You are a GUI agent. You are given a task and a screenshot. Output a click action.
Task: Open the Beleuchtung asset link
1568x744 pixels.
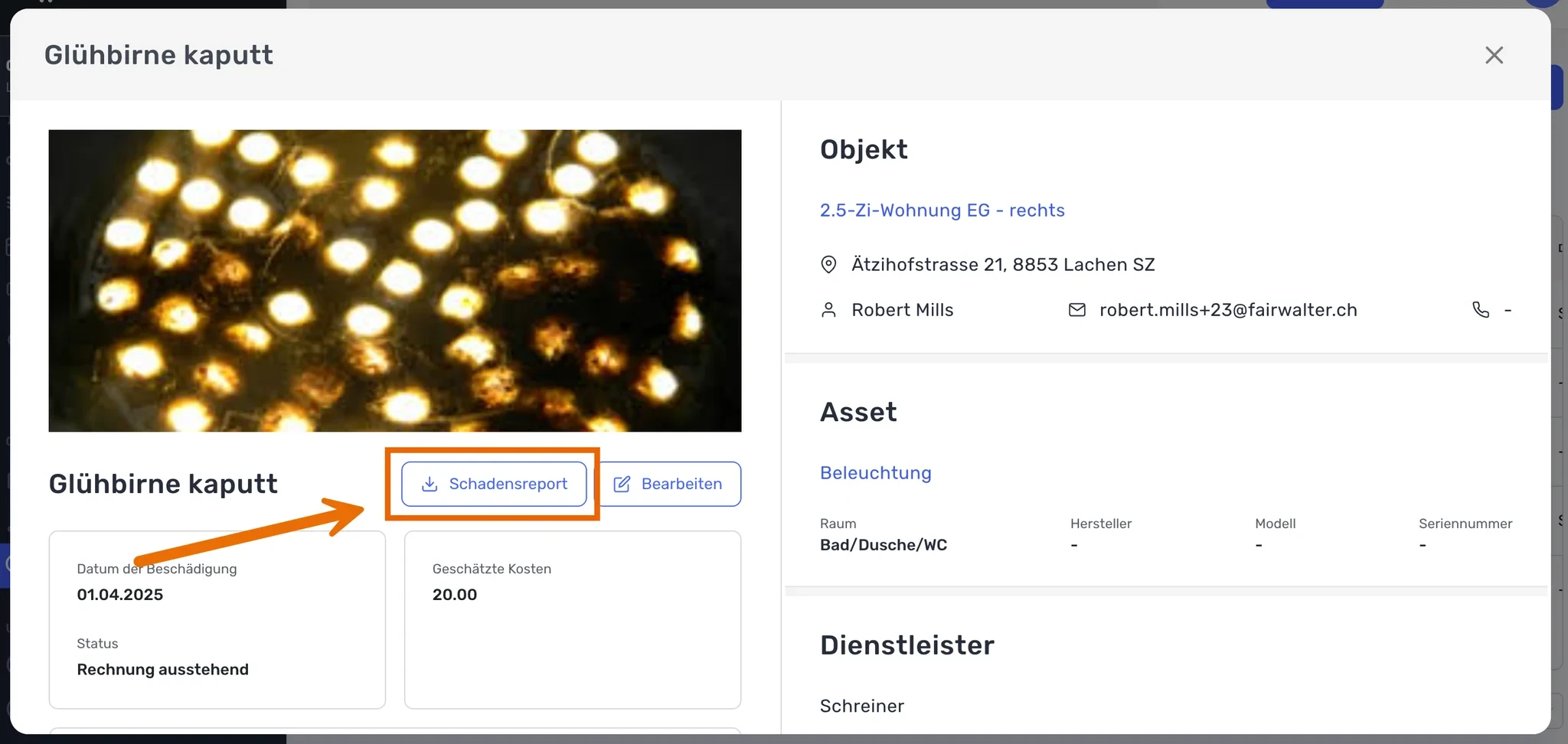coord(876,473)
